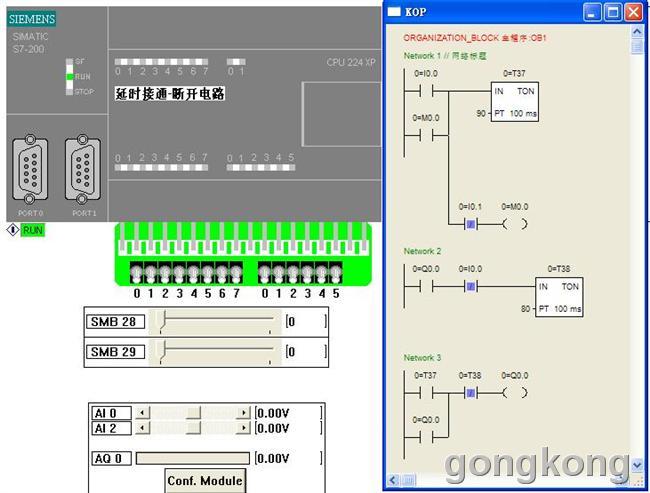Click the PORT 1 serial connector
Viewport: 650px width, 493px height.
[x=82, y=169]
